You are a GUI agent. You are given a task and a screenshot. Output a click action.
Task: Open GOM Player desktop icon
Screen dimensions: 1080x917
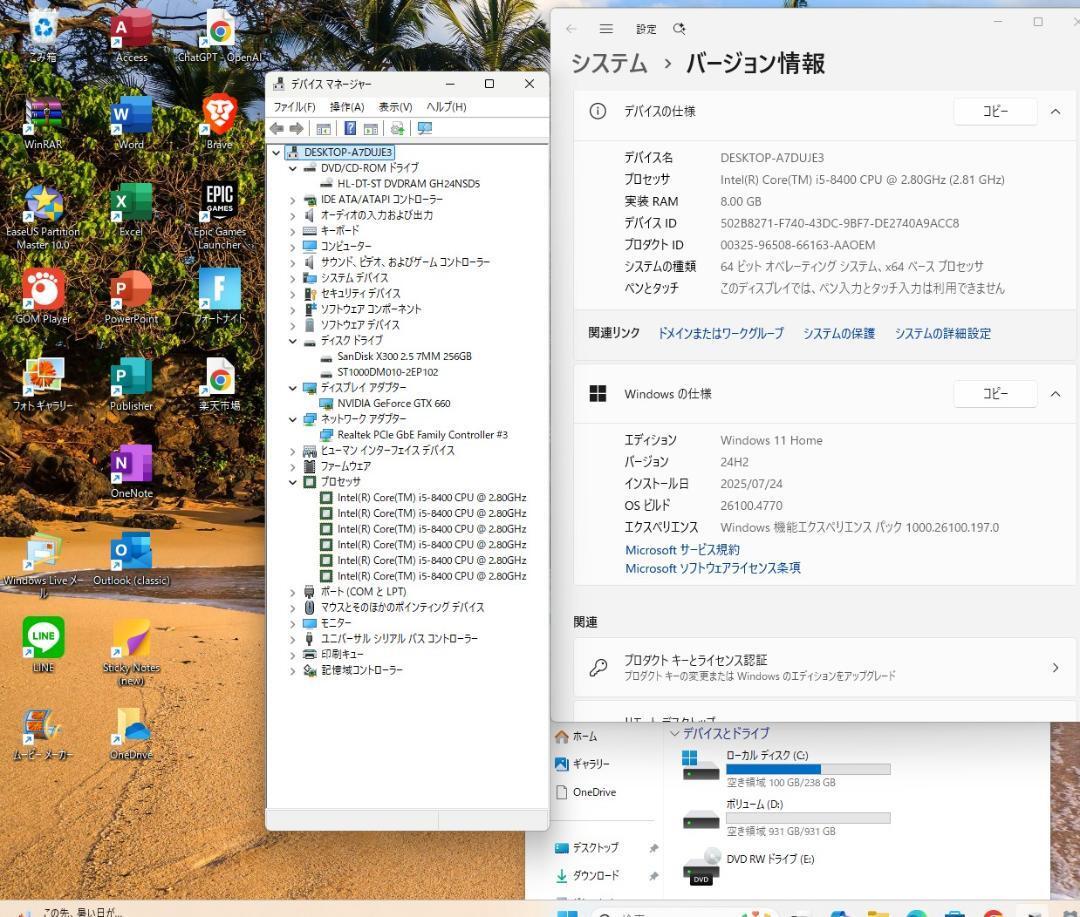(43, 297)
